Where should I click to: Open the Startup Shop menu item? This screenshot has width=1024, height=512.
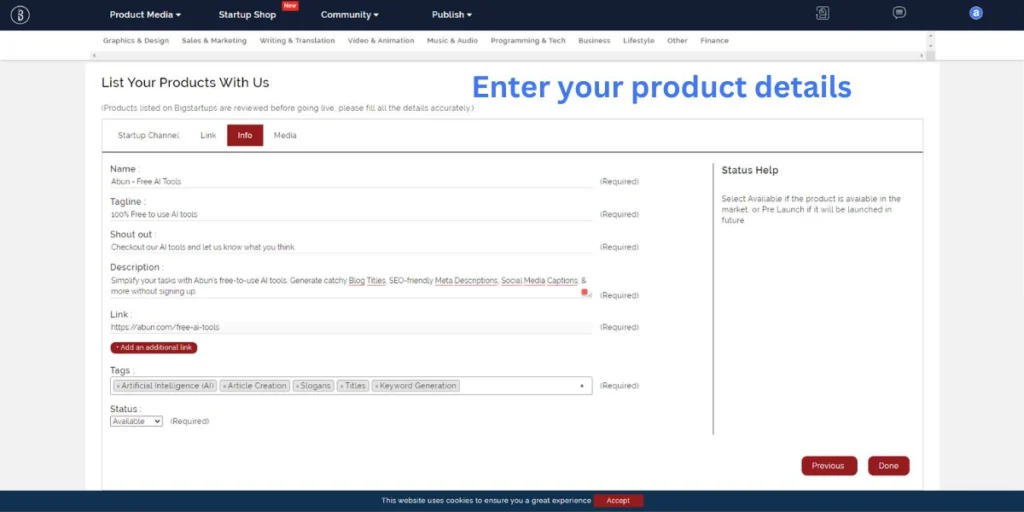click(248, 14)
